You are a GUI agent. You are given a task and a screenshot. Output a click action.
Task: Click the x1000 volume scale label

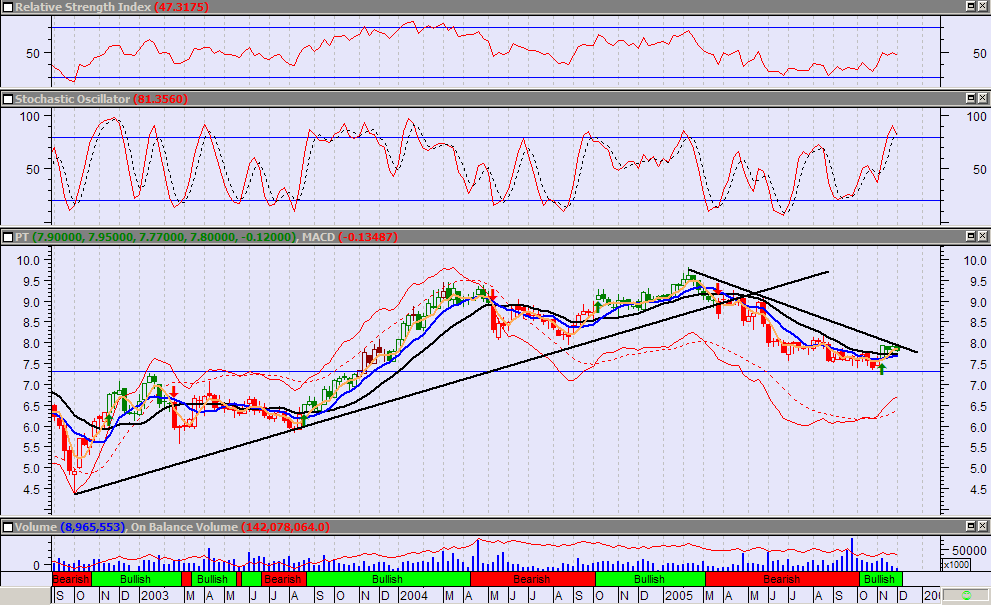(956, 564)
